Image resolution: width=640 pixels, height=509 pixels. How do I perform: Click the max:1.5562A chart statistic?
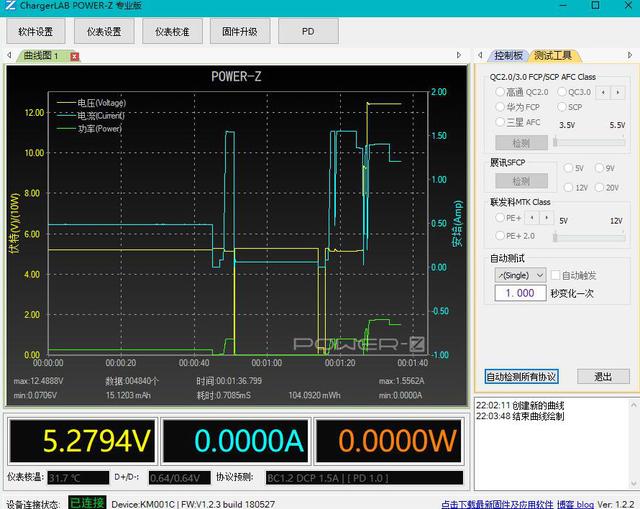click(402, 381)
